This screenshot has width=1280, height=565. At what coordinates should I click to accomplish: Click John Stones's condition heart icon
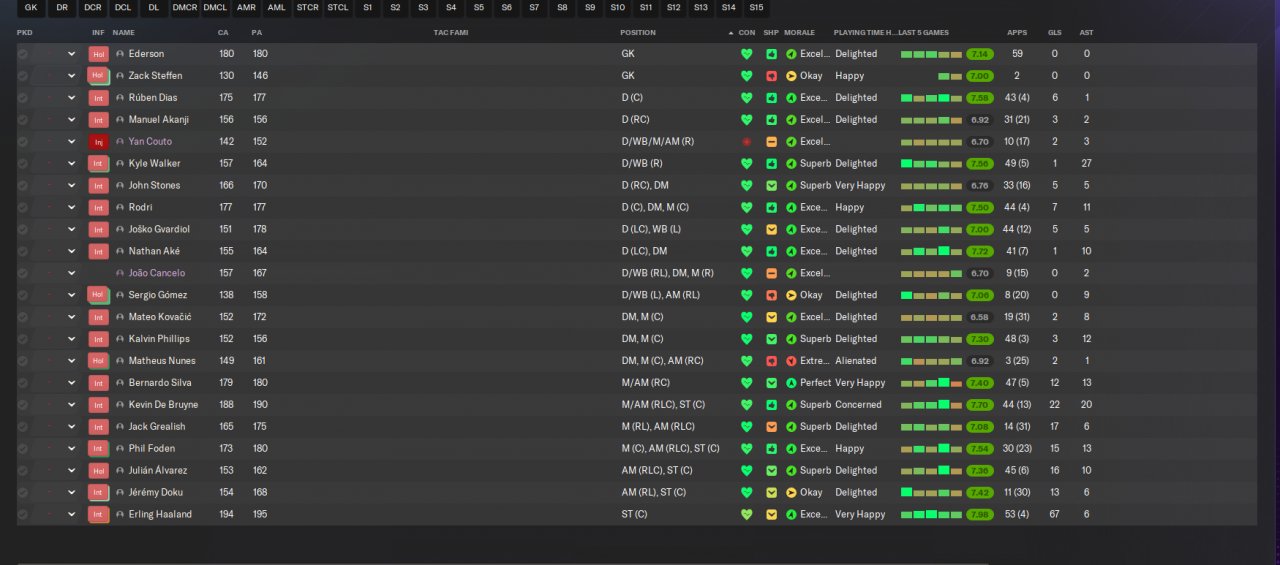746,186
